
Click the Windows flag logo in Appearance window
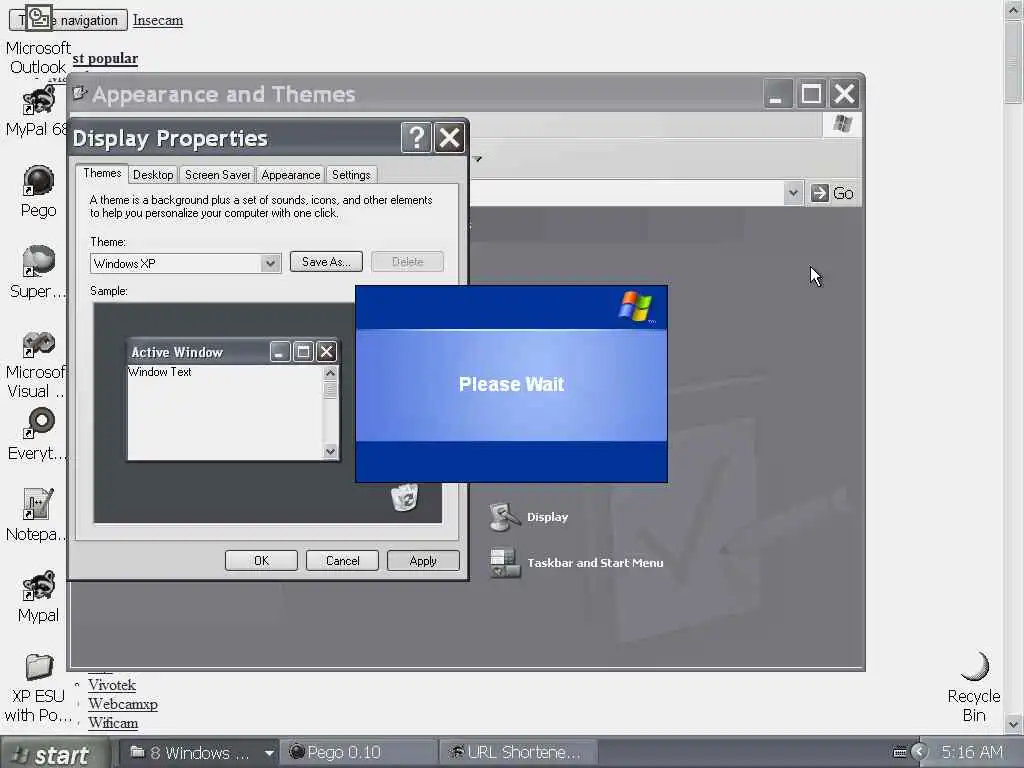pos(842,124)
